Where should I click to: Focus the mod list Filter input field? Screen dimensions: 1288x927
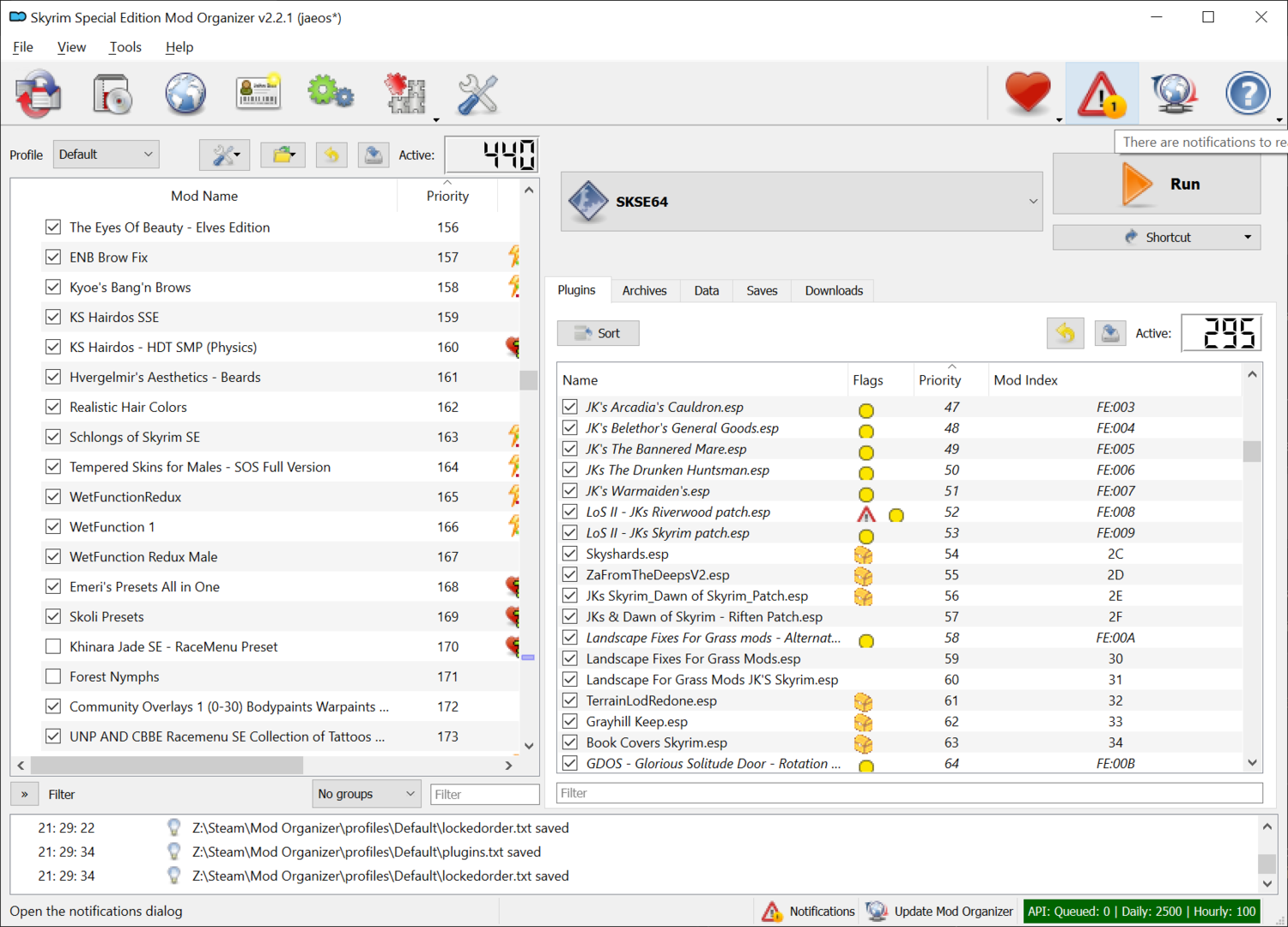point(485,794)
